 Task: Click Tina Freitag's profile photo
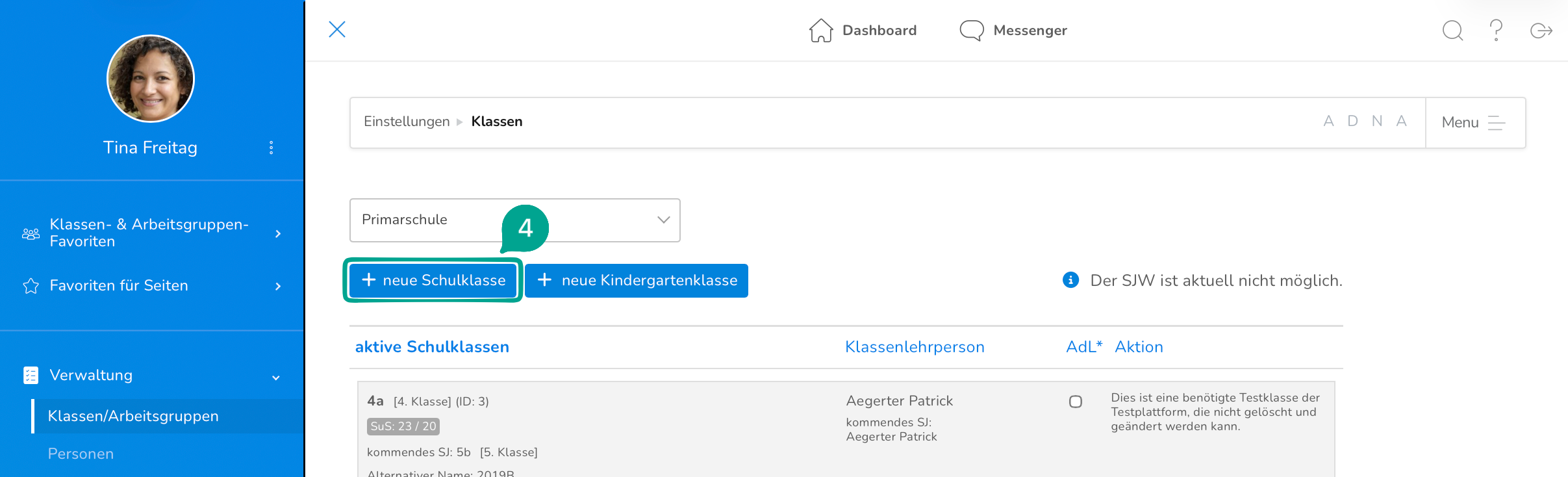[x=151, y=79]
